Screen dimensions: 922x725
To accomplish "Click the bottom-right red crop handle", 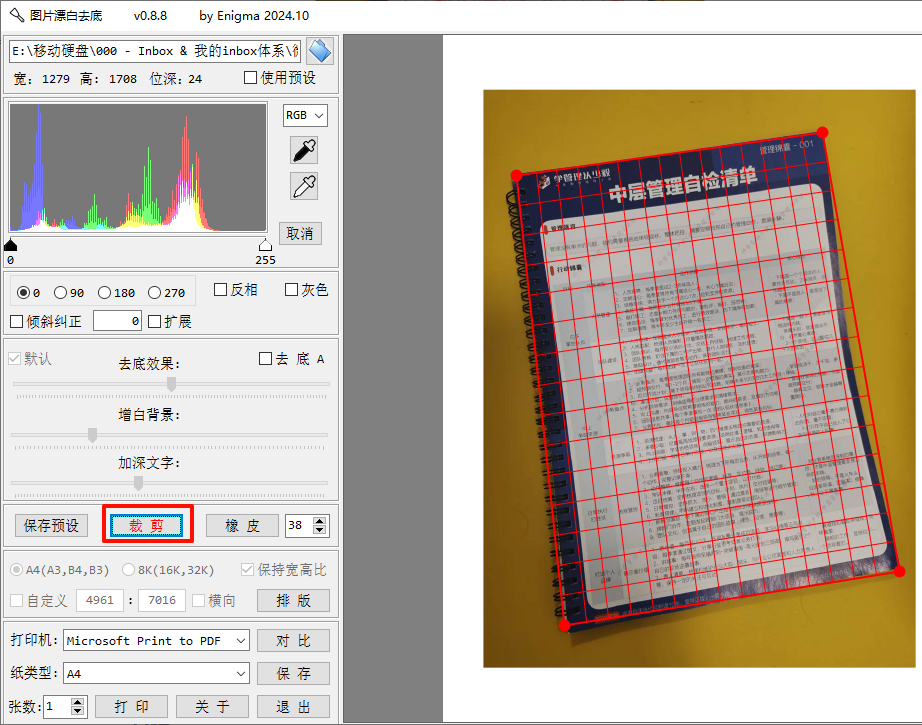I will pos(899,571).
